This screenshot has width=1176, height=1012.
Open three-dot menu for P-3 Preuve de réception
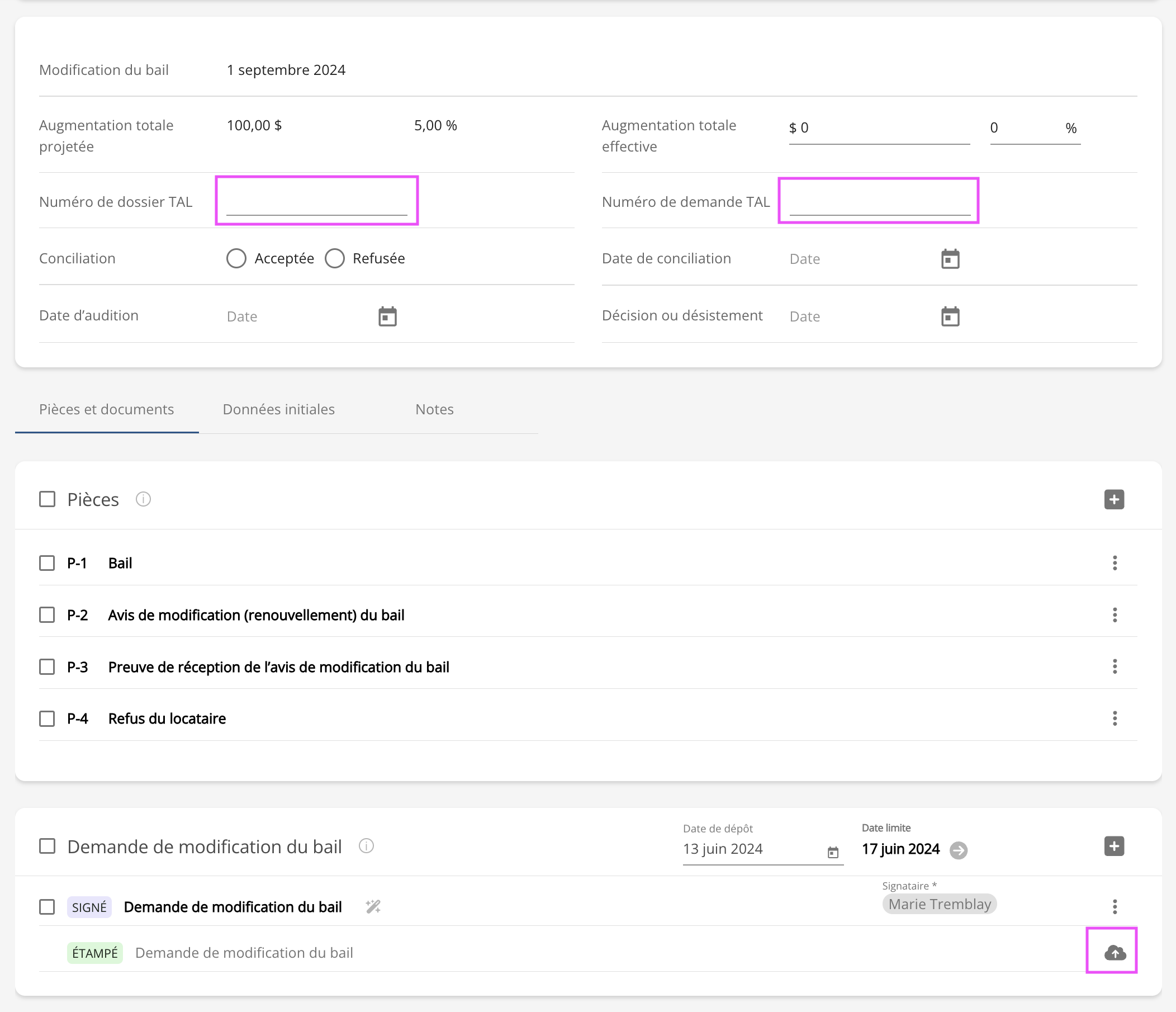tap(1114, 666)
